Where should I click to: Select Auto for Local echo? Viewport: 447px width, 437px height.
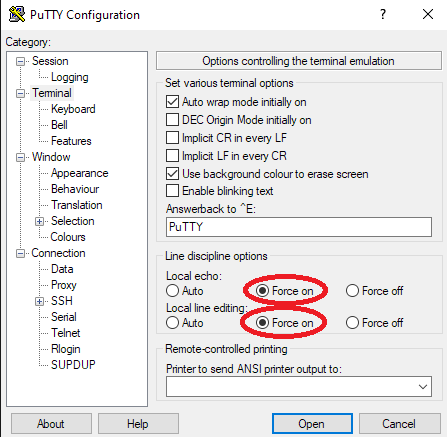(172, 291)
